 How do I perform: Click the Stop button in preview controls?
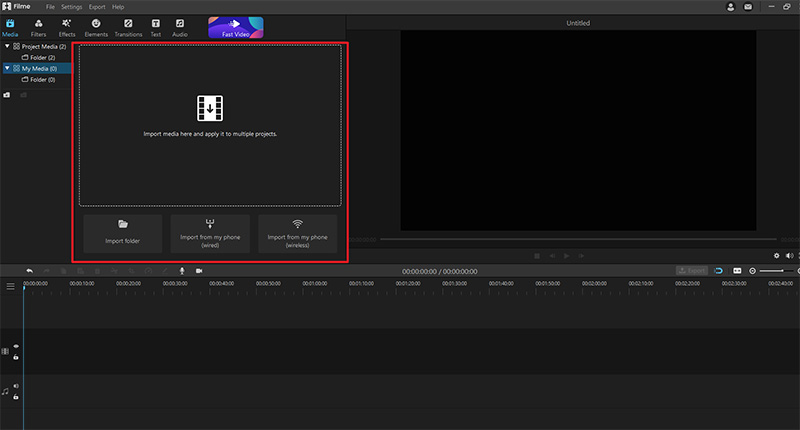[537, 256]
